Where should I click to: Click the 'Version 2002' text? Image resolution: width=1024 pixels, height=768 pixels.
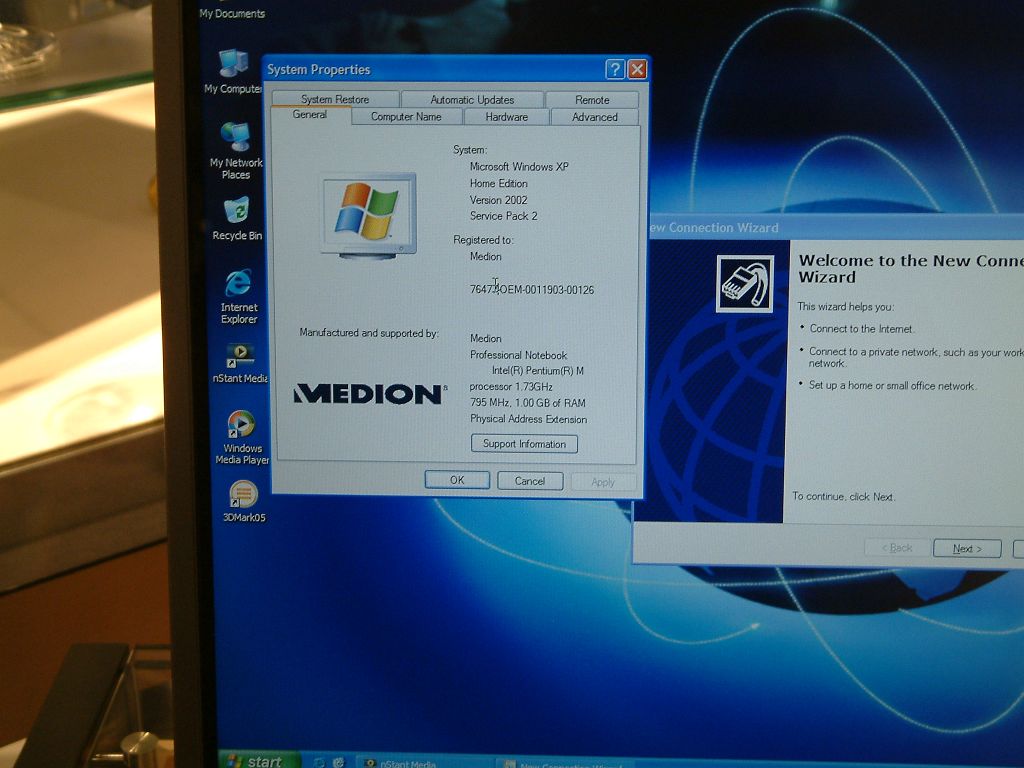(498, 200)
